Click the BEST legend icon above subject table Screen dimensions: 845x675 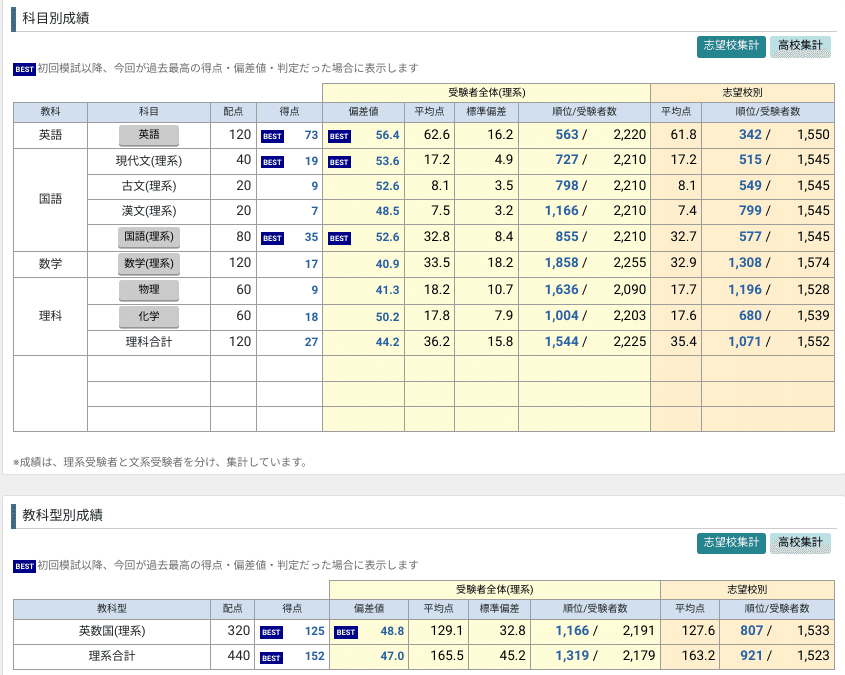(24, 69)
